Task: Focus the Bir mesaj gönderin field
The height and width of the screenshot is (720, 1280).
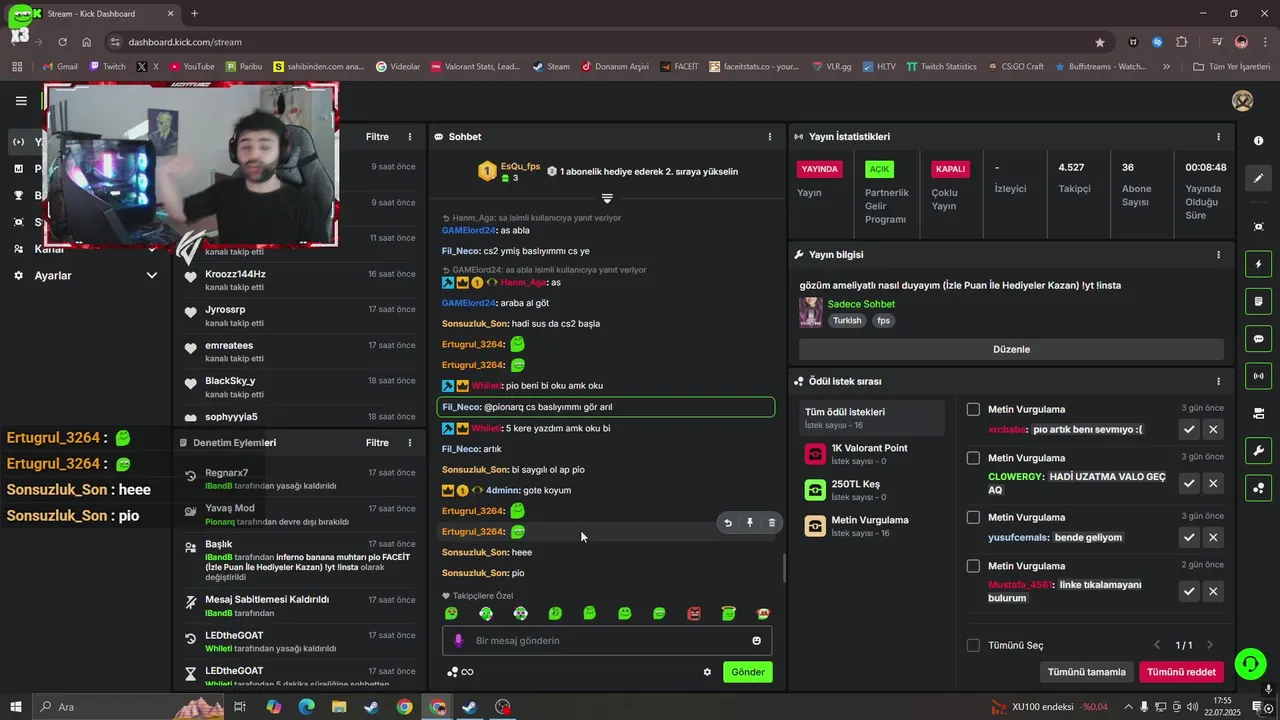Action: 608,641
